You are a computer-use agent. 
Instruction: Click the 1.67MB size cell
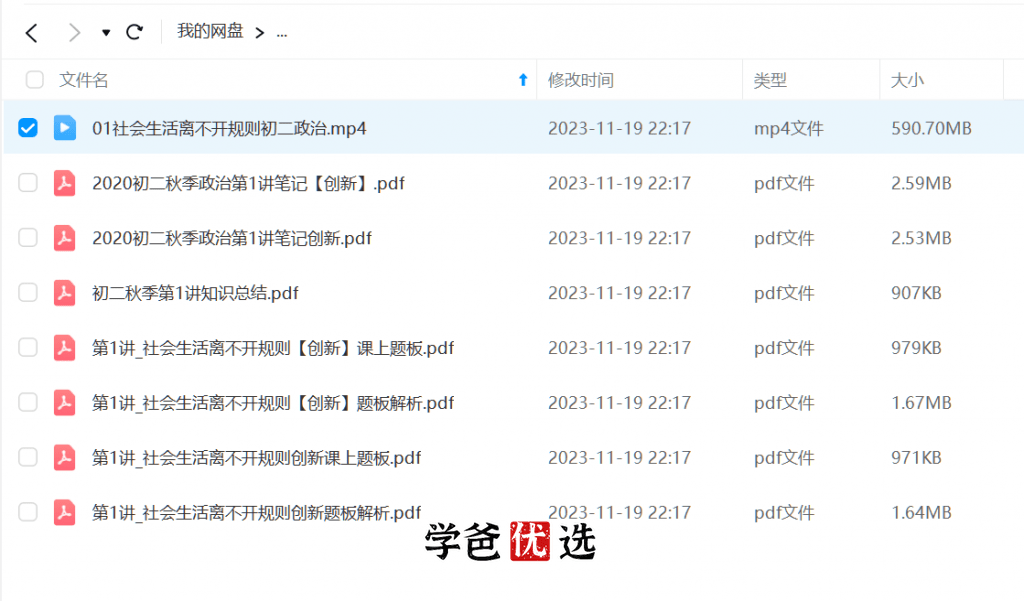[x=921, y=402]
